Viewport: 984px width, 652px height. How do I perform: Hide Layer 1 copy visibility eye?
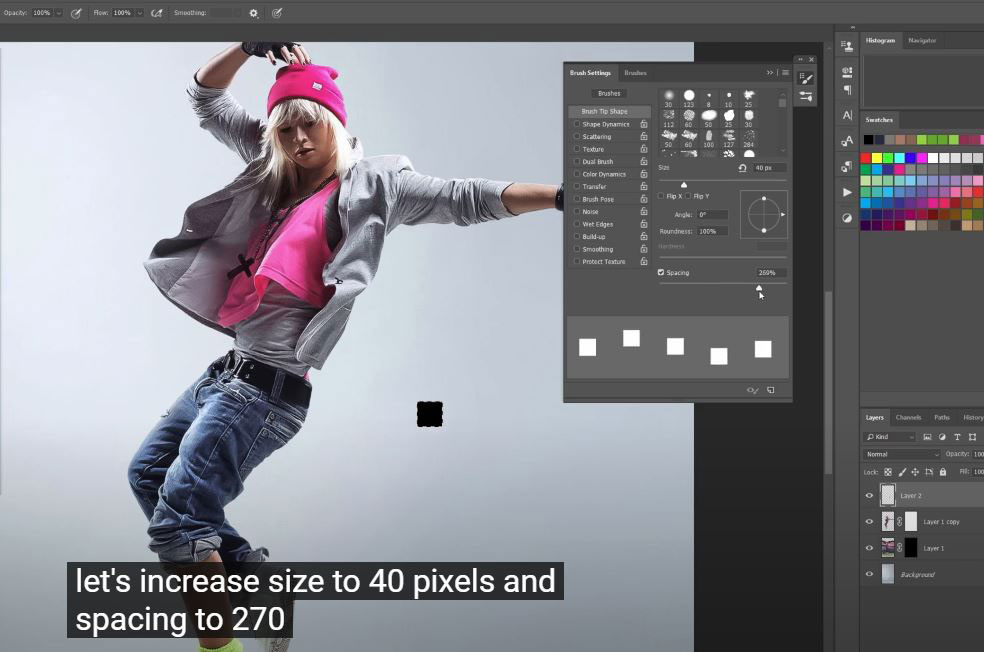869,521
